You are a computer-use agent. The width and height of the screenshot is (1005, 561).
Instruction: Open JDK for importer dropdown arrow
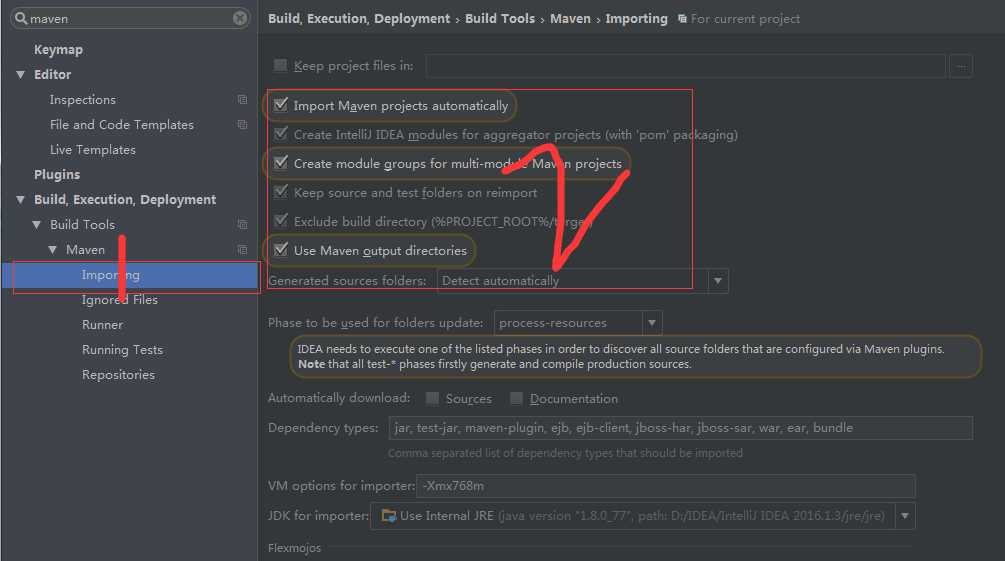(905, 515)
